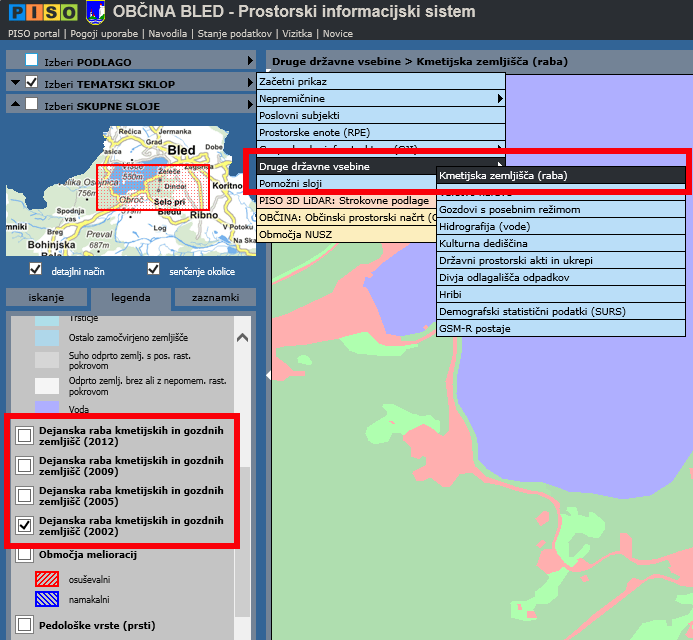Uncheck the 2002 Dejanska raba layer
The height and width of the screenshot is (640, 693).
click(x=25, y=524)
